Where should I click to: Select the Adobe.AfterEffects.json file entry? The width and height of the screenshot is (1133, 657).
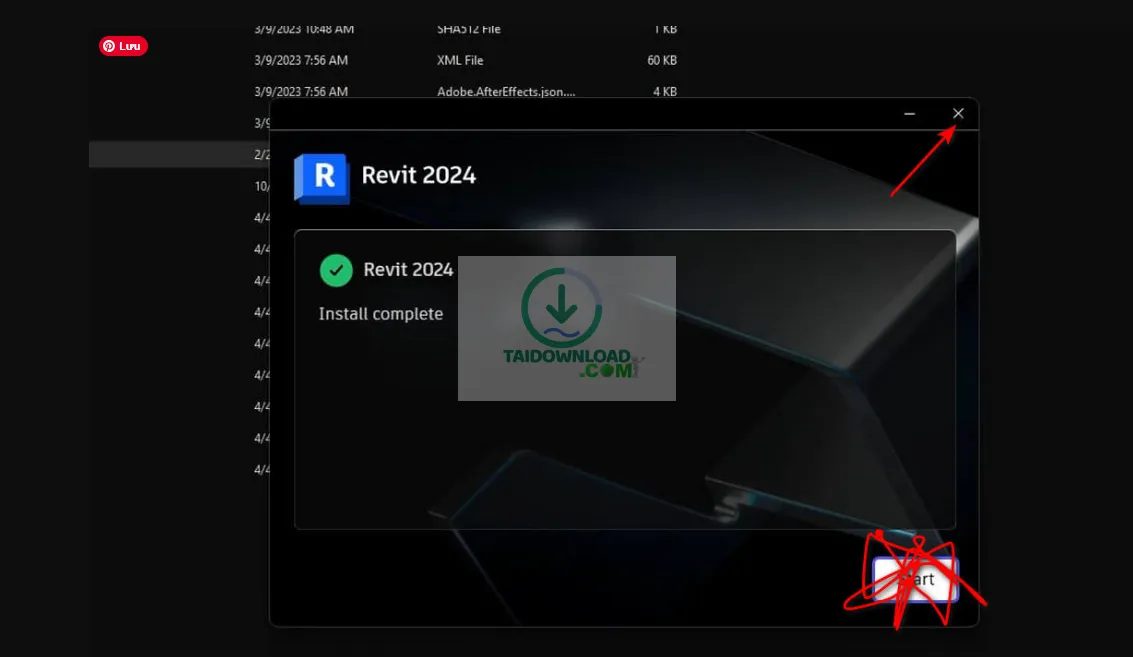[x=505, y=91]
